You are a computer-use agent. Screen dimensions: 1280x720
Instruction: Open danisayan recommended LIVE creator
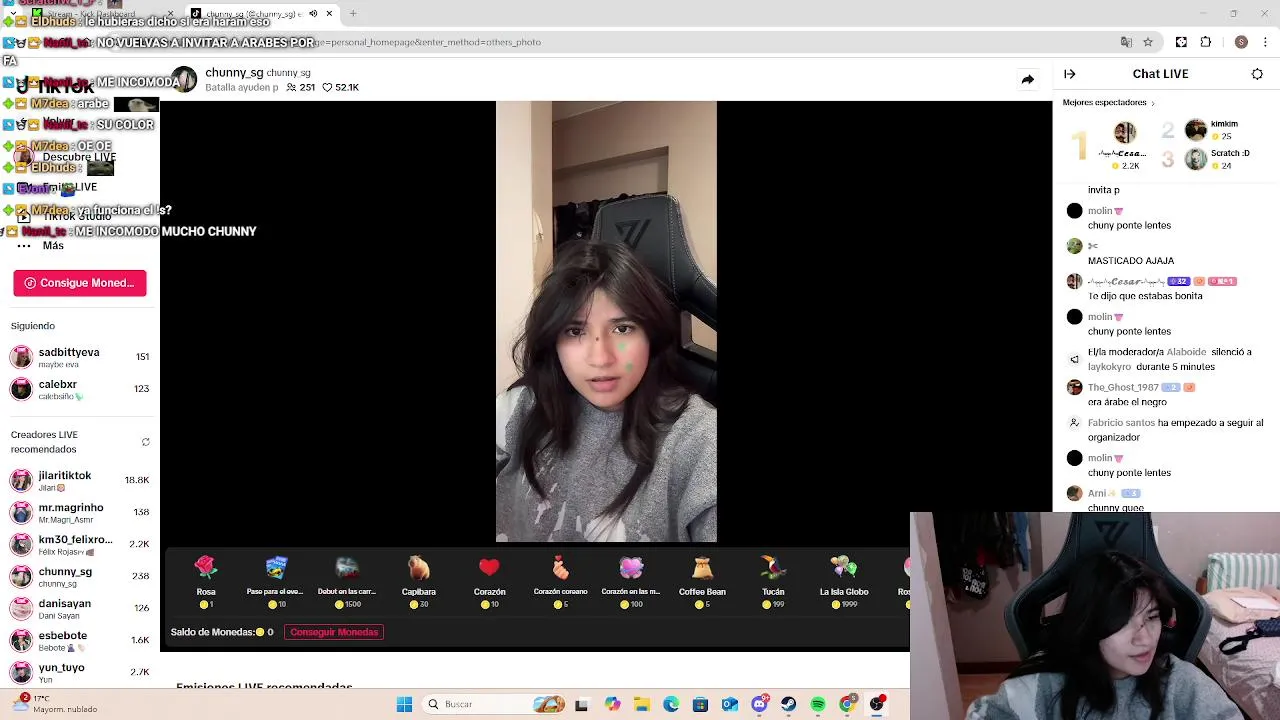[x=79, y=608]
